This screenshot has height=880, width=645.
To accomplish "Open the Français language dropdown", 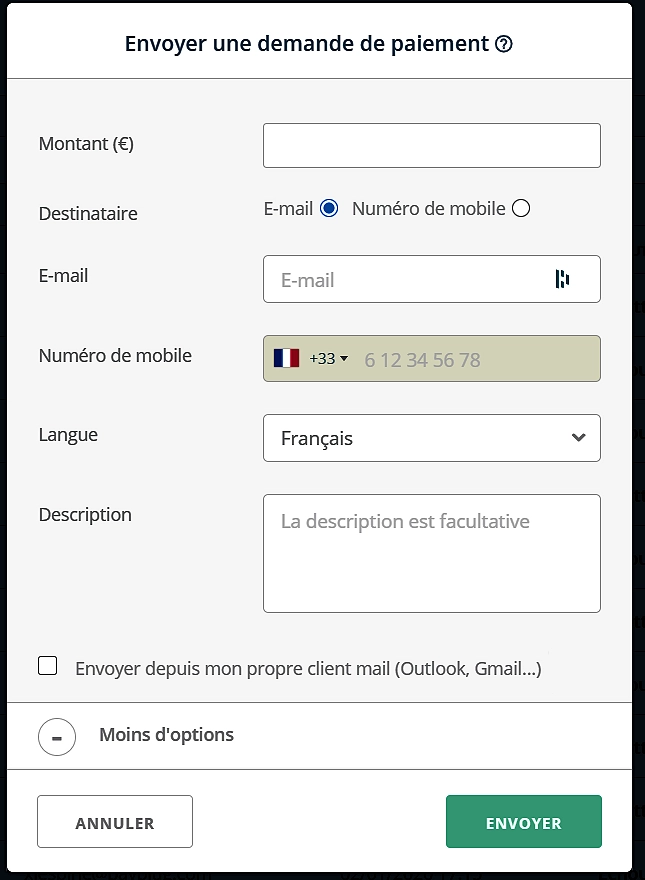I will (431, 437).
